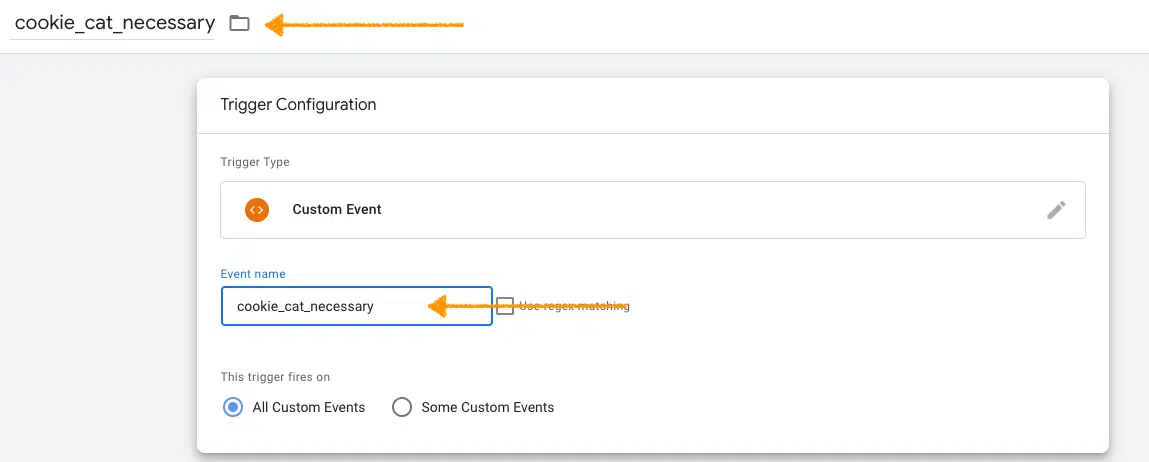Image resolution: width=1149 pixels, height=462 pixels.
Task: Click the orange arrow inside Event name field
Action: (x=460, y=306)
